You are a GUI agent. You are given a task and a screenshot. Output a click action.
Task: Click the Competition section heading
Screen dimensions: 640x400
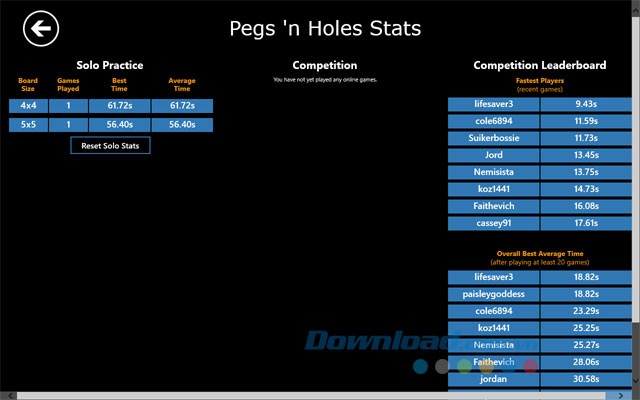[x=324, y=65]
